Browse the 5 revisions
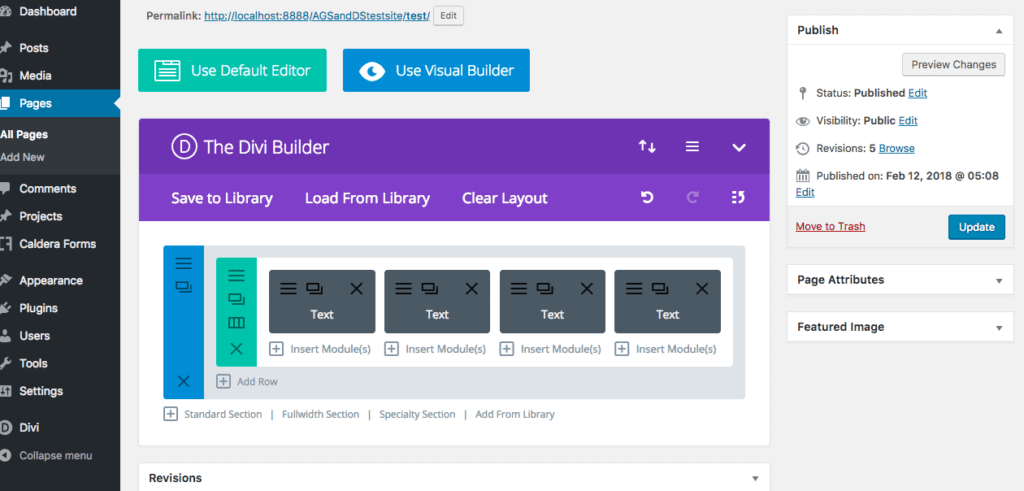The image size is (1024, 491). tap(897, 148)
